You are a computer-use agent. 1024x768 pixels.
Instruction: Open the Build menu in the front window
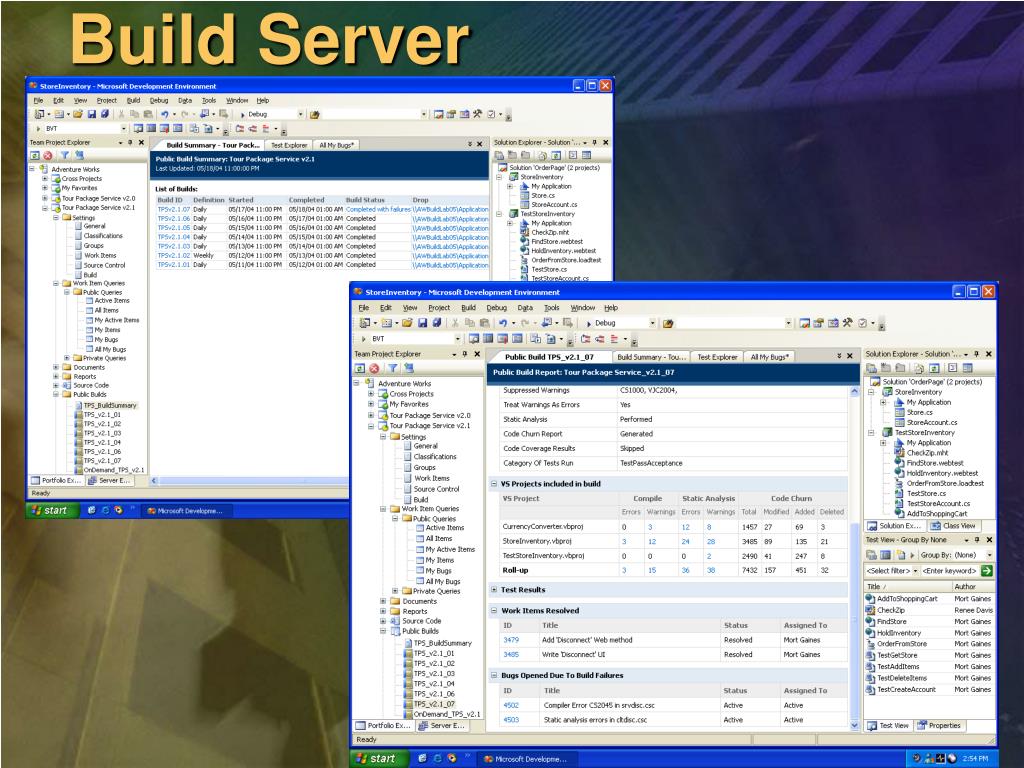click(x=468, y=308)
